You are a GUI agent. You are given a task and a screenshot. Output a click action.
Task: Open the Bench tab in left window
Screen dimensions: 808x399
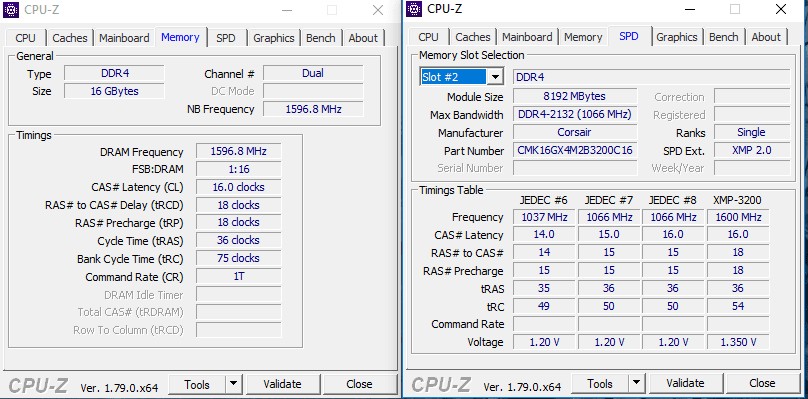[321, 38]
